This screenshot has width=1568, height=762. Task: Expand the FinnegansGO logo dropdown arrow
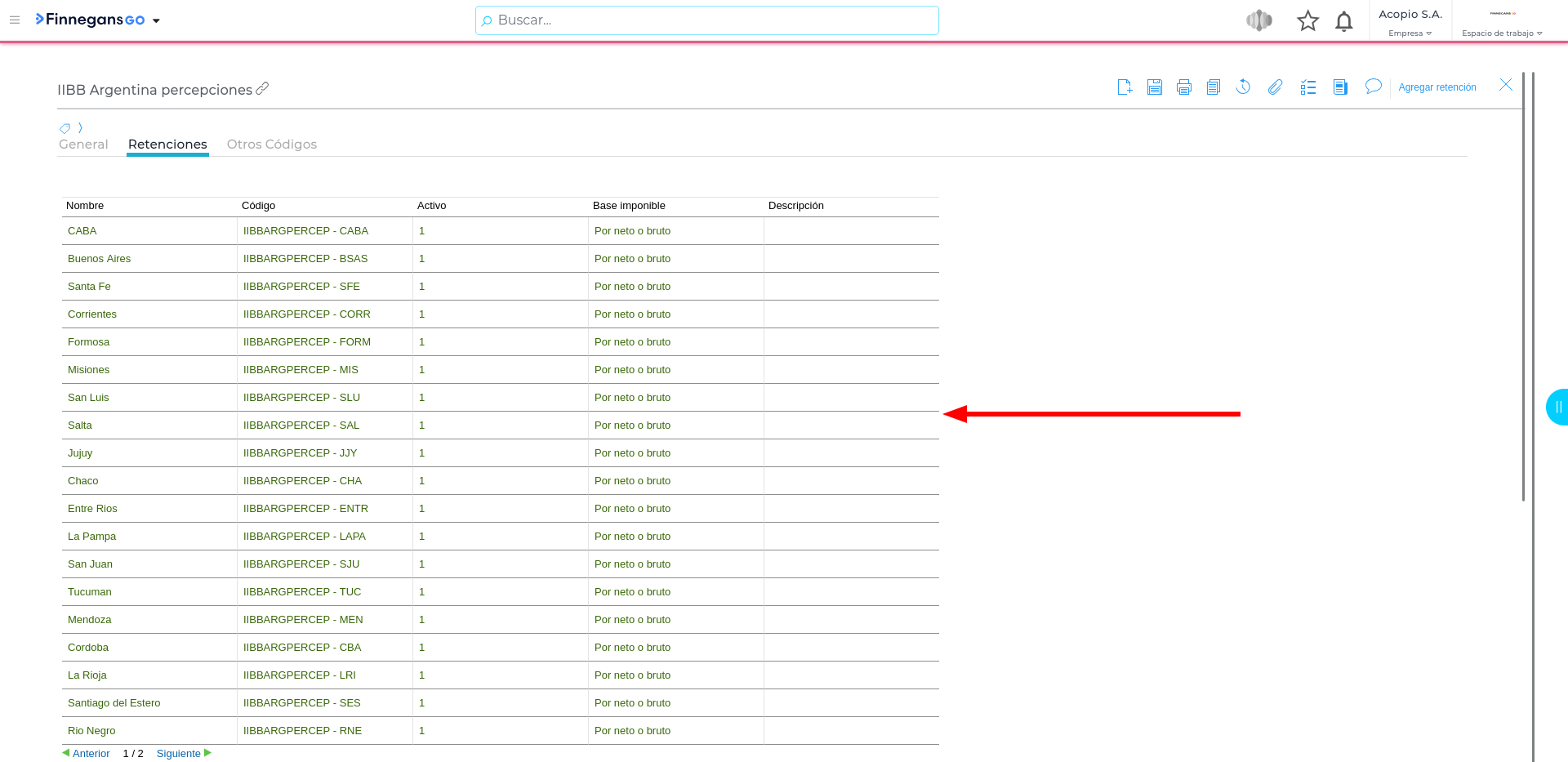point(156,20)
